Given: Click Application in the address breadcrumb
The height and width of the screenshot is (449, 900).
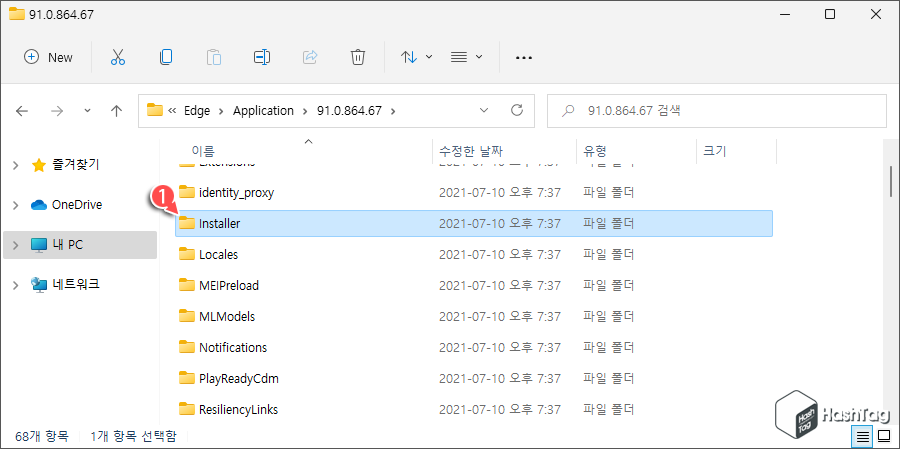Looking at the screenshot, I should tap(263, 111).
